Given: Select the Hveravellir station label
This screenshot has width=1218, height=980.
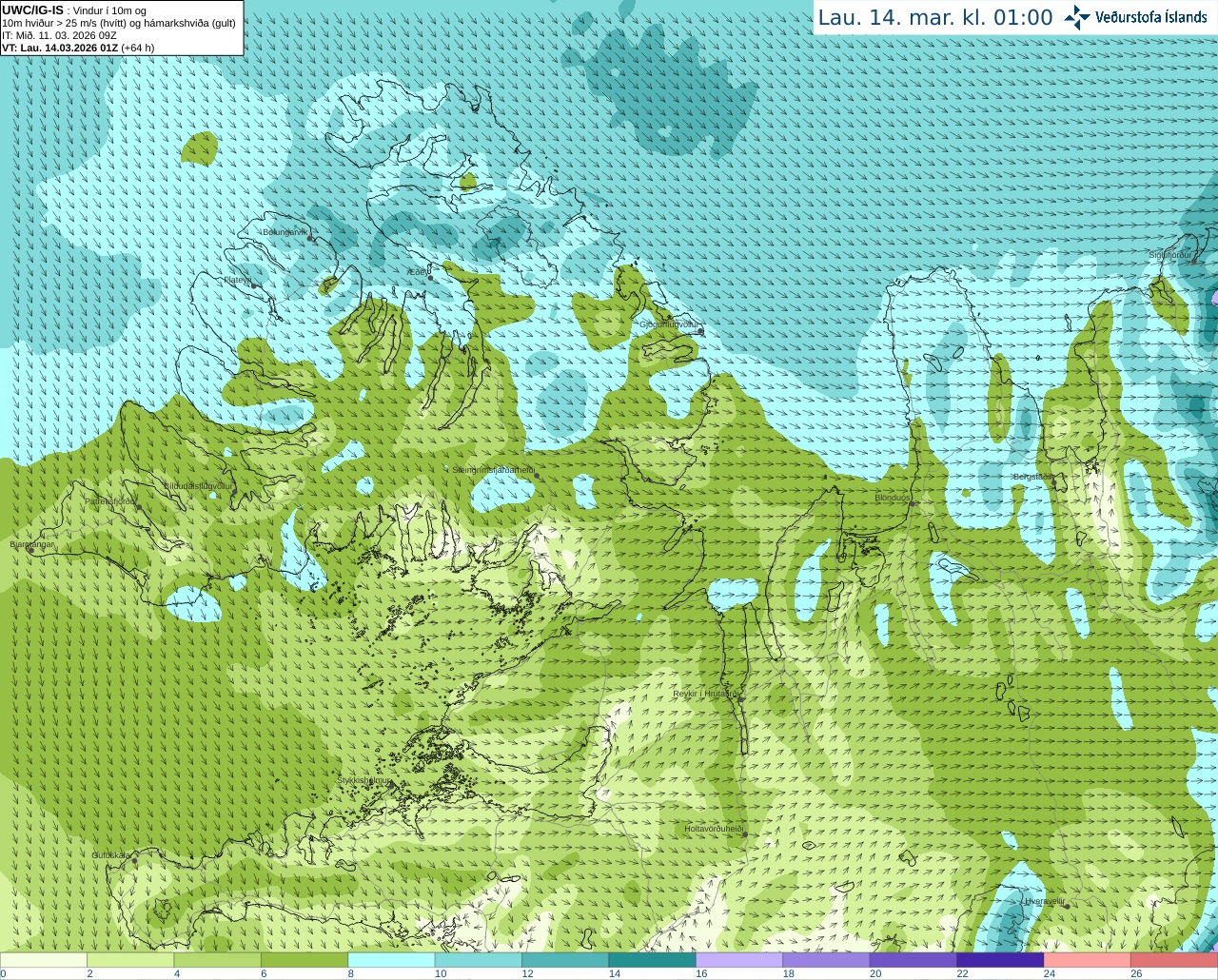Looking at the screenshot, I should point(1045,901).
